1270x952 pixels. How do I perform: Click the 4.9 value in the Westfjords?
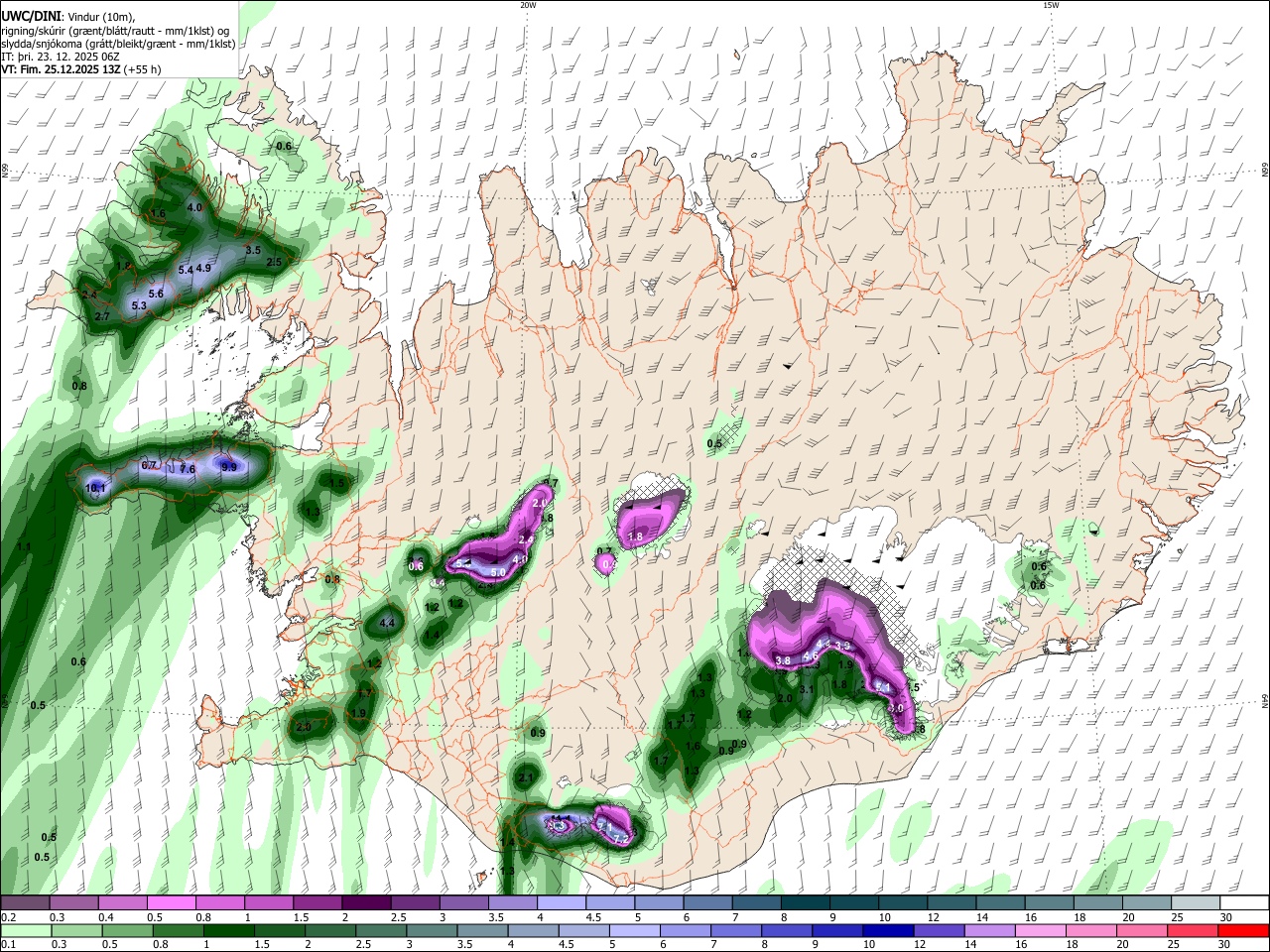tap(203, 268)
